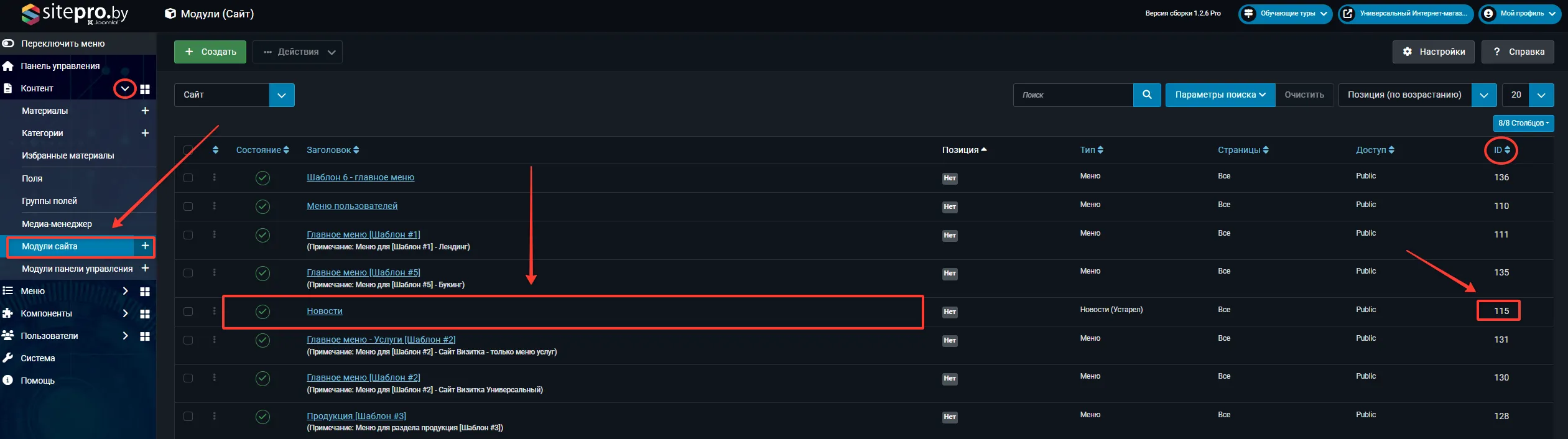Open the Новости module link
The image size is (1568, 439).
tap(324, 311)
